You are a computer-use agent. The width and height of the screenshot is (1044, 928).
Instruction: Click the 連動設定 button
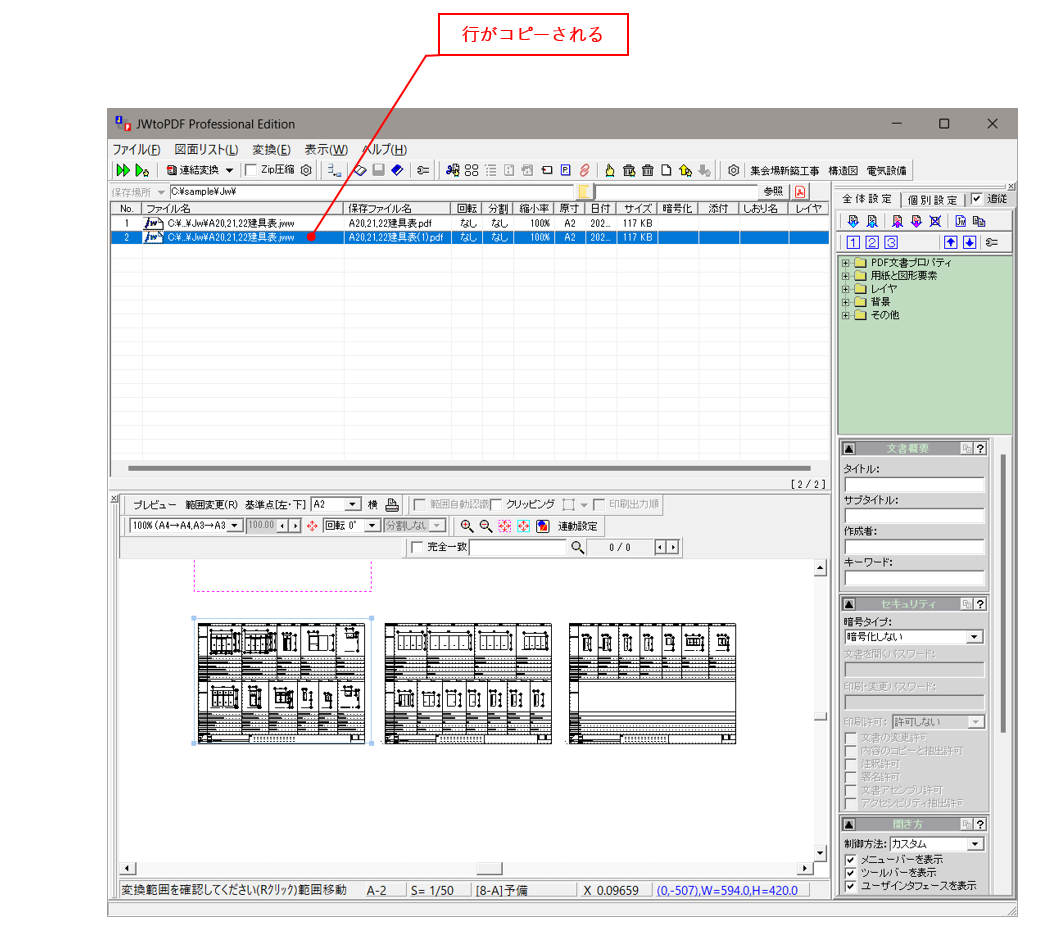[x=577, y=526]
